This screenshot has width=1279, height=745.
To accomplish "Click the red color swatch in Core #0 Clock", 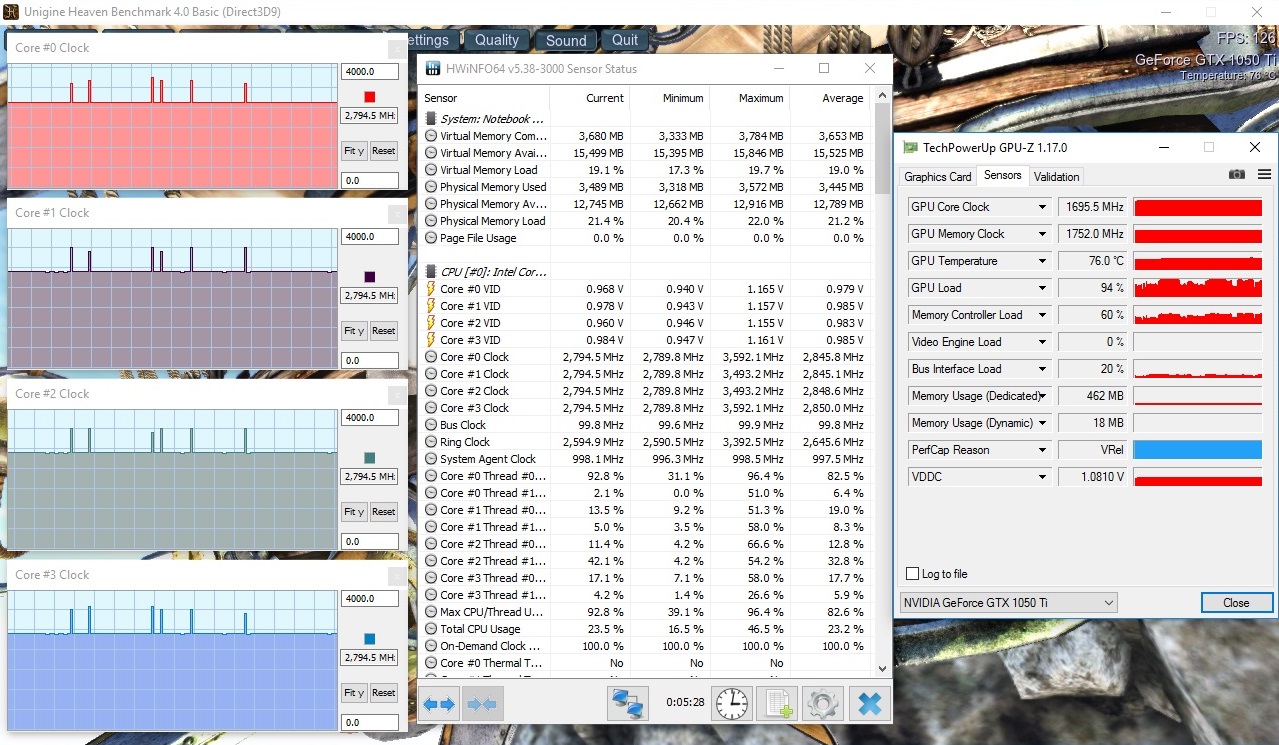I will click(x=369, y=96).
